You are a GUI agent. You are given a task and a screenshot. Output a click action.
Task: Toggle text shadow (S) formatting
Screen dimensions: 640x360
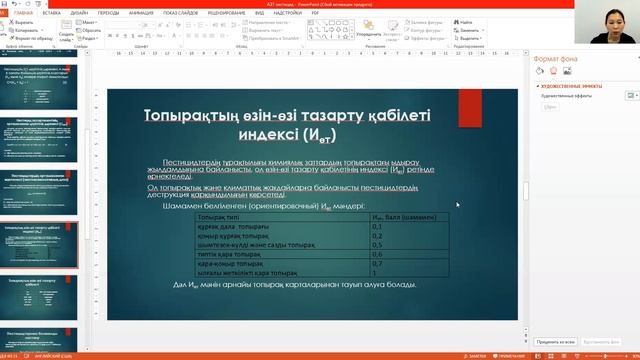point(133,36)
